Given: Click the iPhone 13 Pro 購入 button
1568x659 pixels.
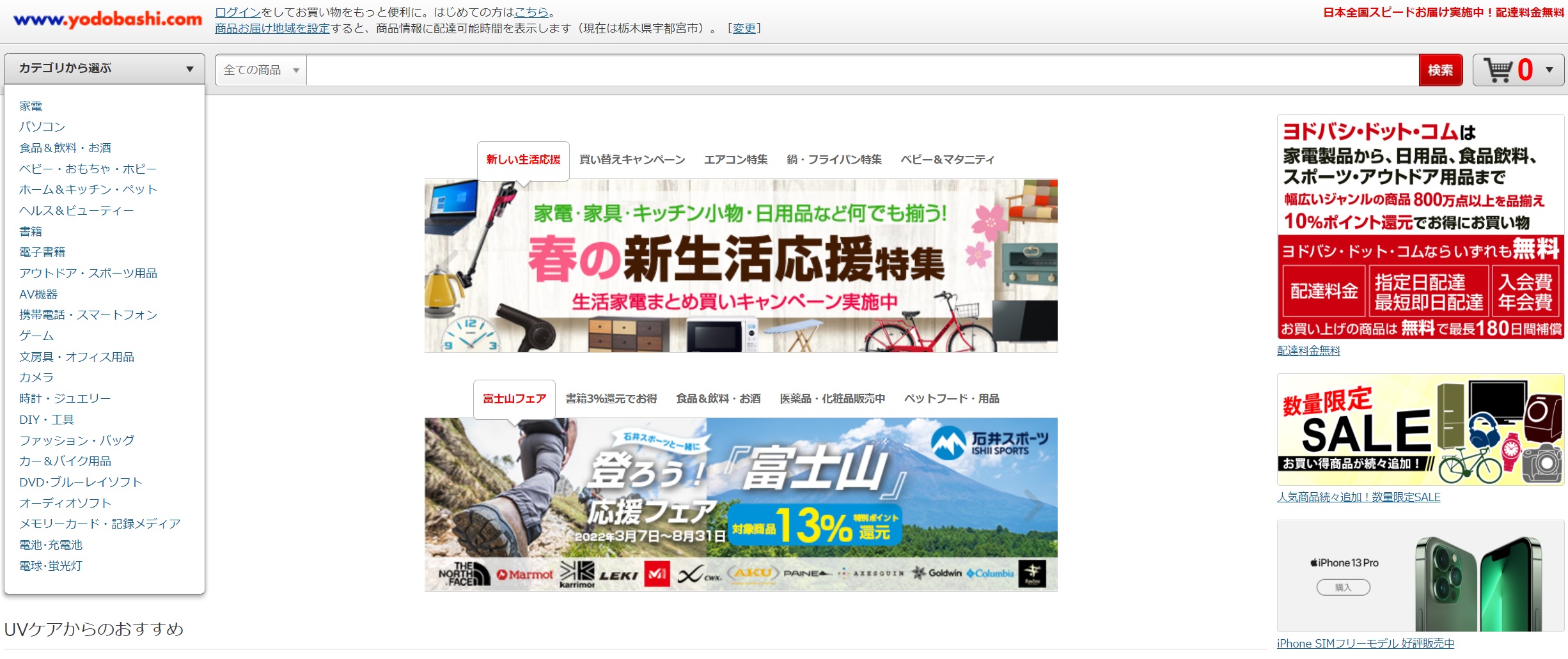Looking at the screenshot, I should tap(1343, 587).
